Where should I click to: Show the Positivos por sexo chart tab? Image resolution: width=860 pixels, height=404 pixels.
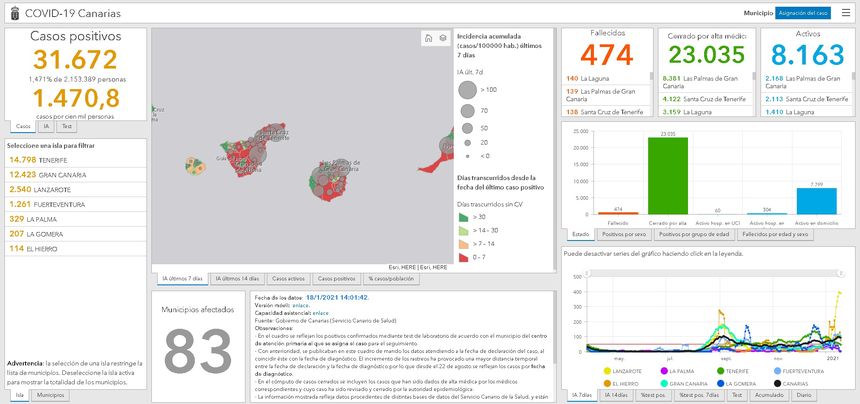pyautogui.click(x=622, y=234)
